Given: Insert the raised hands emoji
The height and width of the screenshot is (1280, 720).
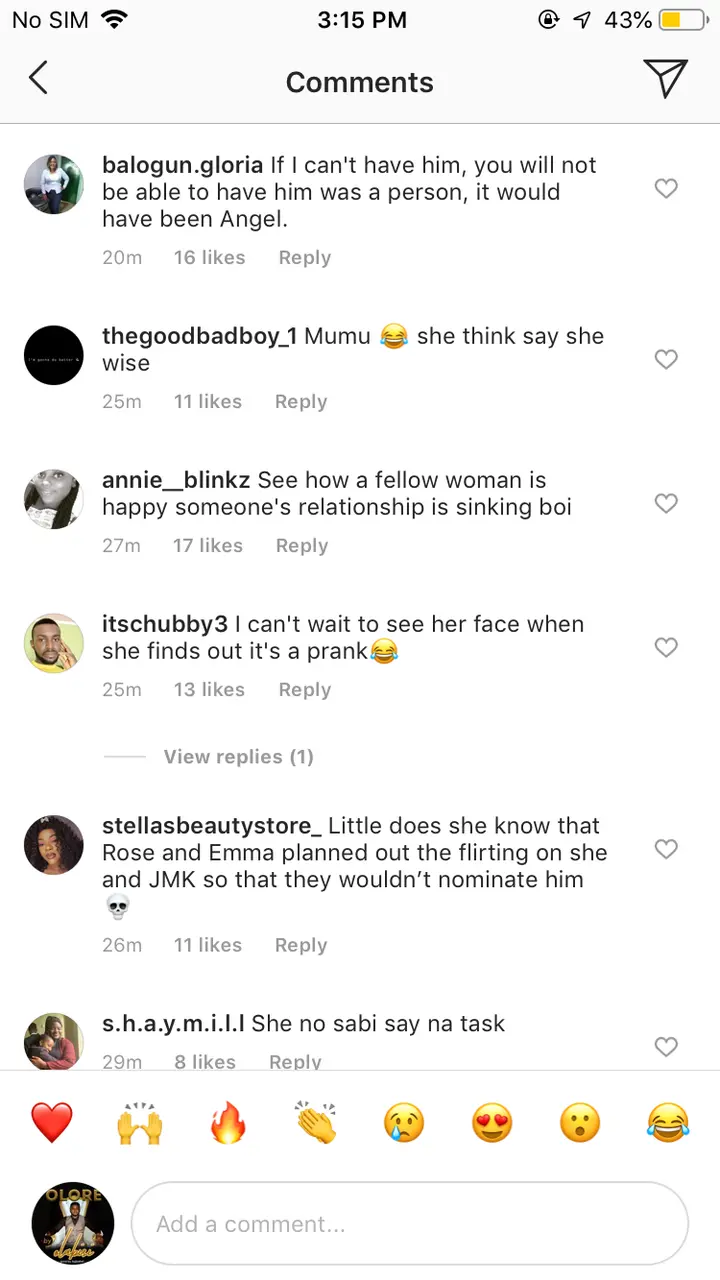Looking at the screenshot, I should (x=139, y=1123).
